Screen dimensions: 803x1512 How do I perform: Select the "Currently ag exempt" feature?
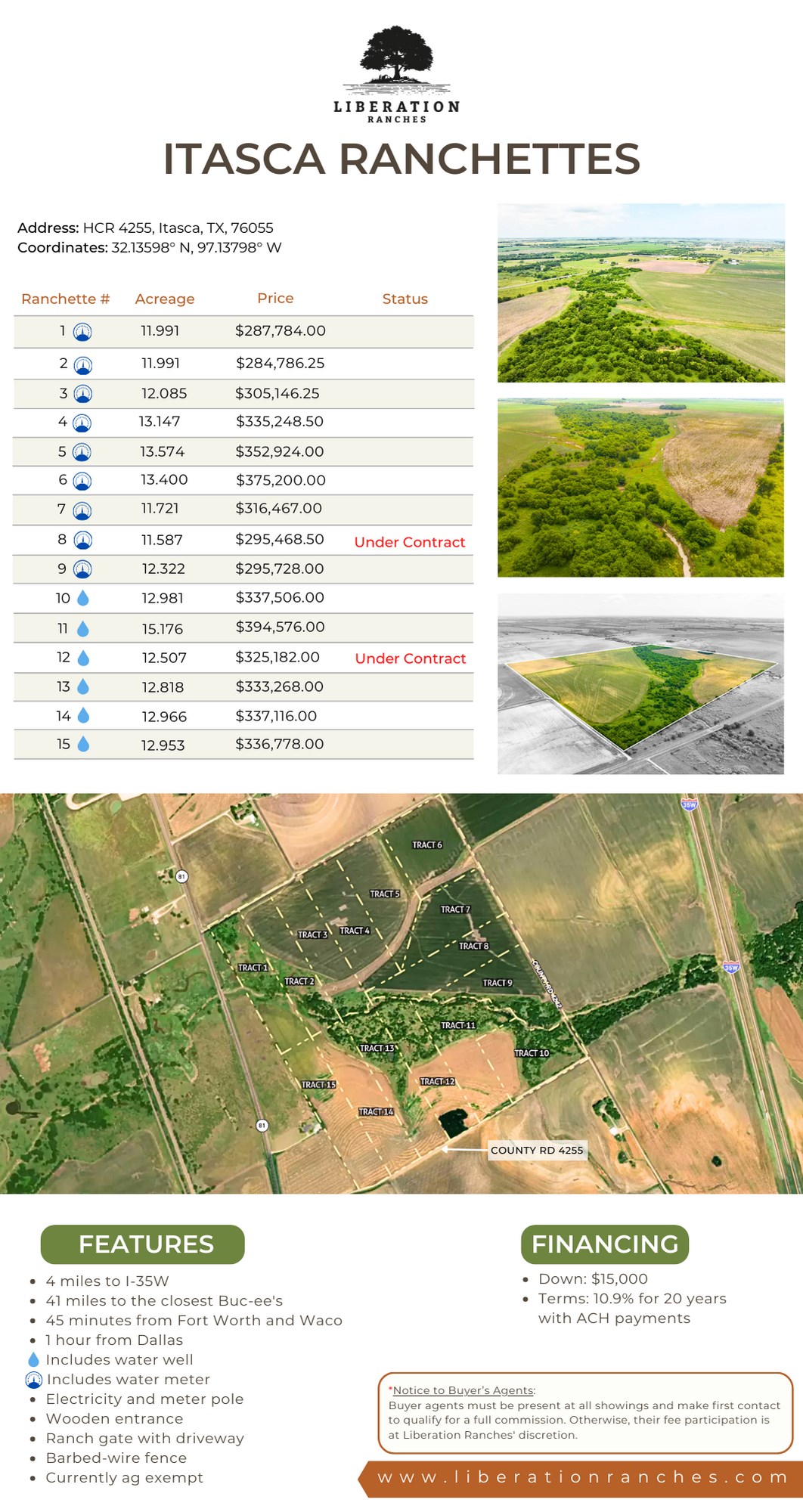pyautogui.click(x=125, y=1477)
